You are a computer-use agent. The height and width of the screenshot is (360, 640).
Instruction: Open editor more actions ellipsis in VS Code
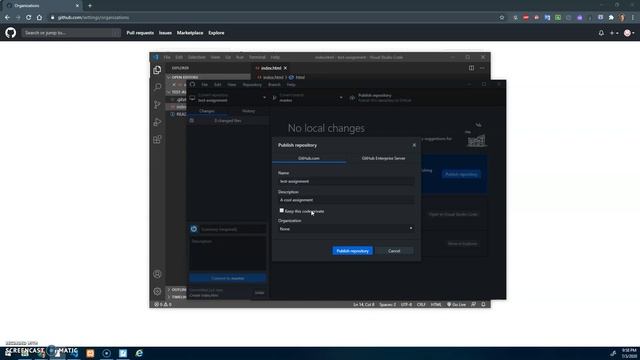click(x=482, y=68)
